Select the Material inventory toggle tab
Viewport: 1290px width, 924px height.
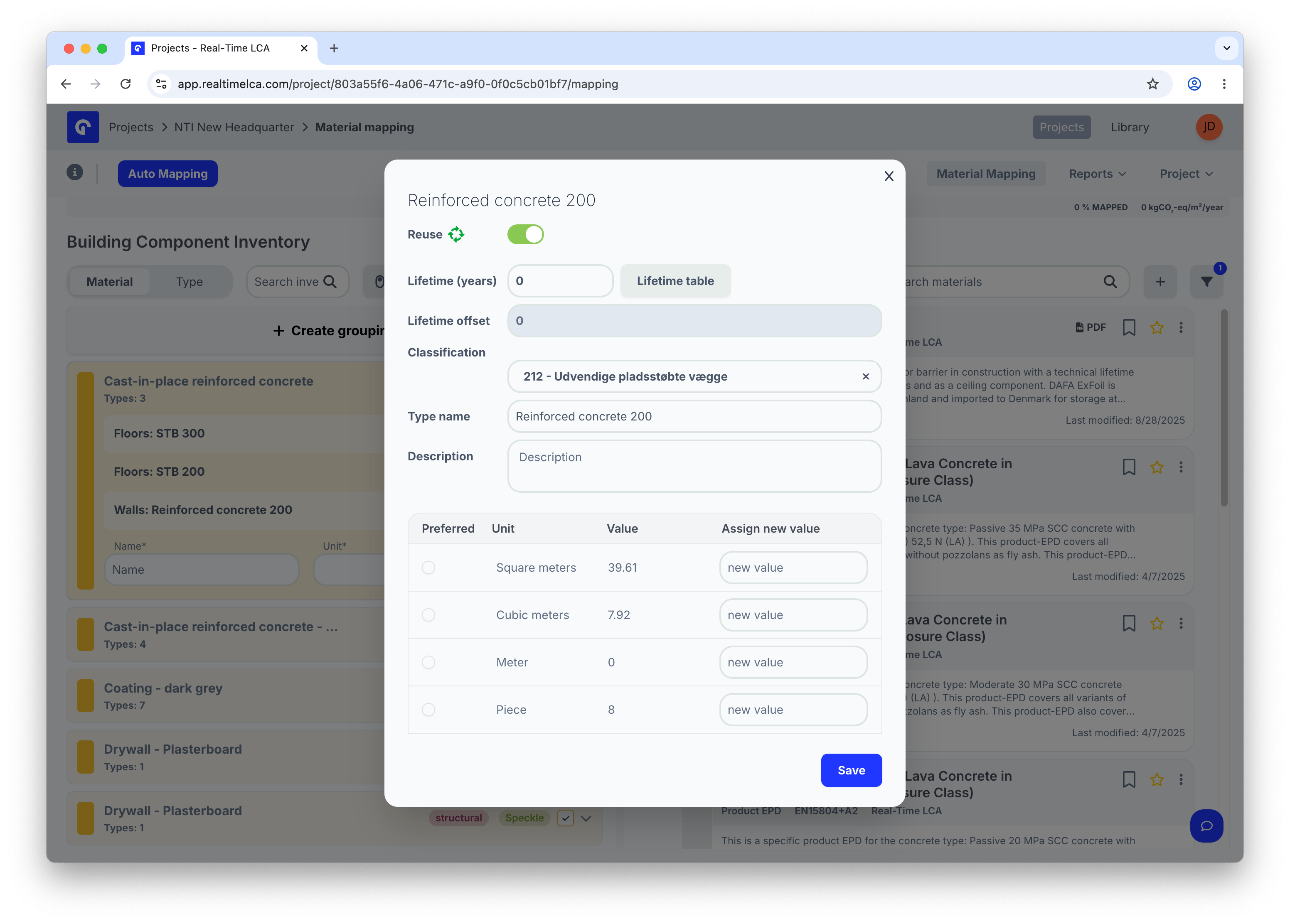point(109,281)
